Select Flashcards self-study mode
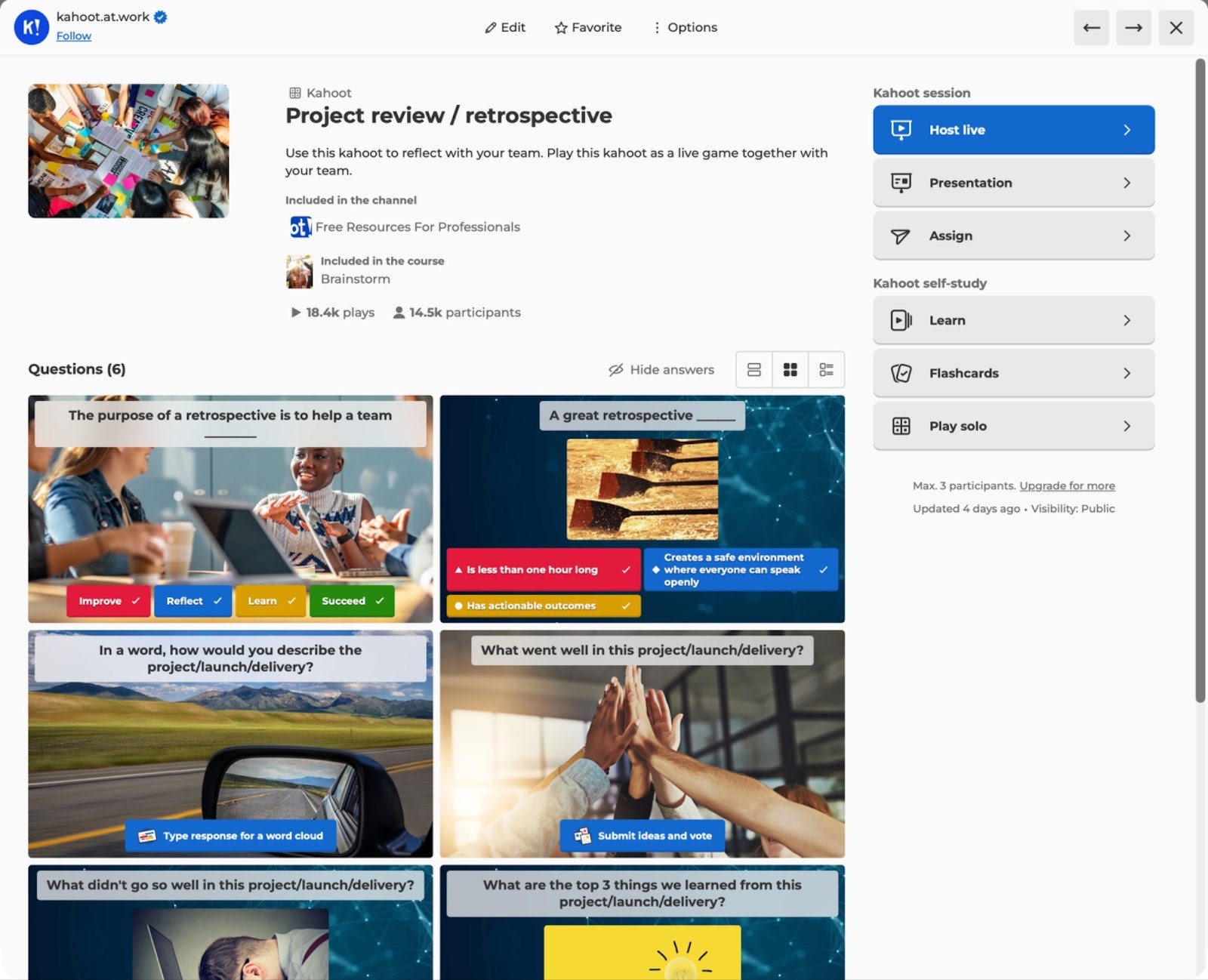Screen dimensions: 1208x980 (x=1013, y=372)
